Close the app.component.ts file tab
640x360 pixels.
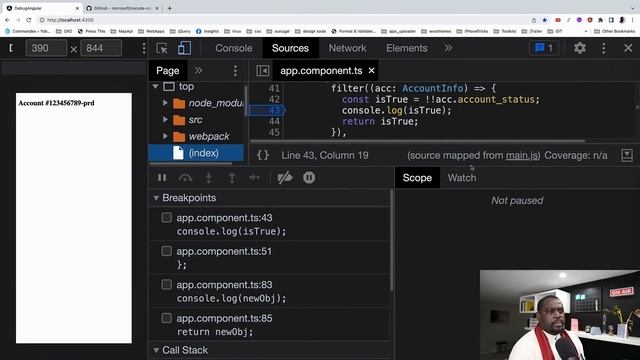tap(371, 71)
